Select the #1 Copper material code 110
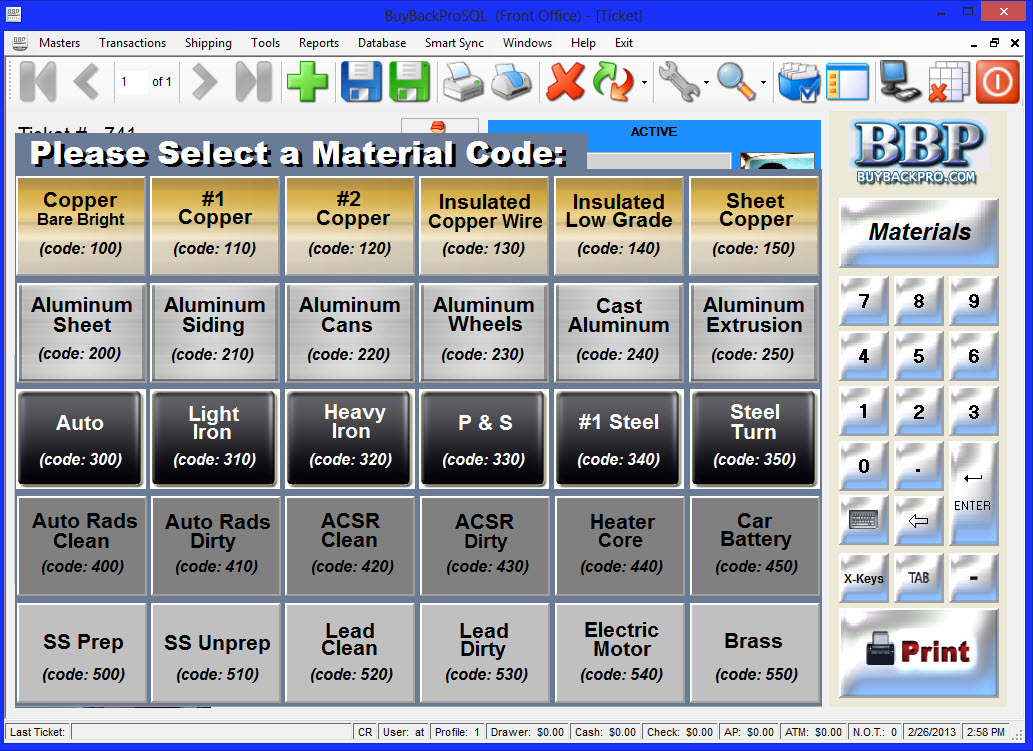This screenshot has height=751, width=1033. [x=215, y=227]
